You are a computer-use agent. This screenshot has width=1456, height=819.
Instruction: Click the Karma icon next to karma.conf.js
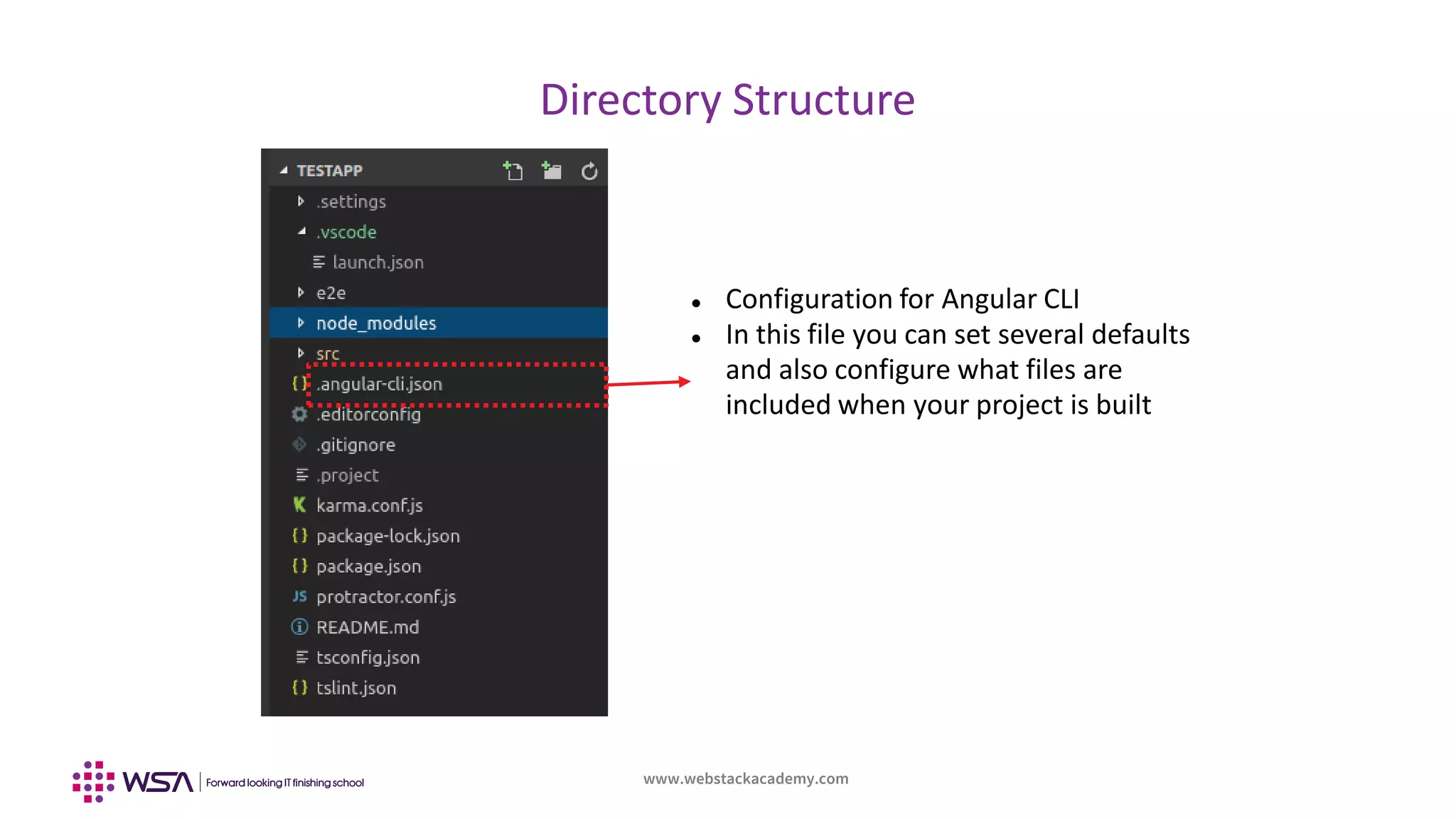click(299, 505)
